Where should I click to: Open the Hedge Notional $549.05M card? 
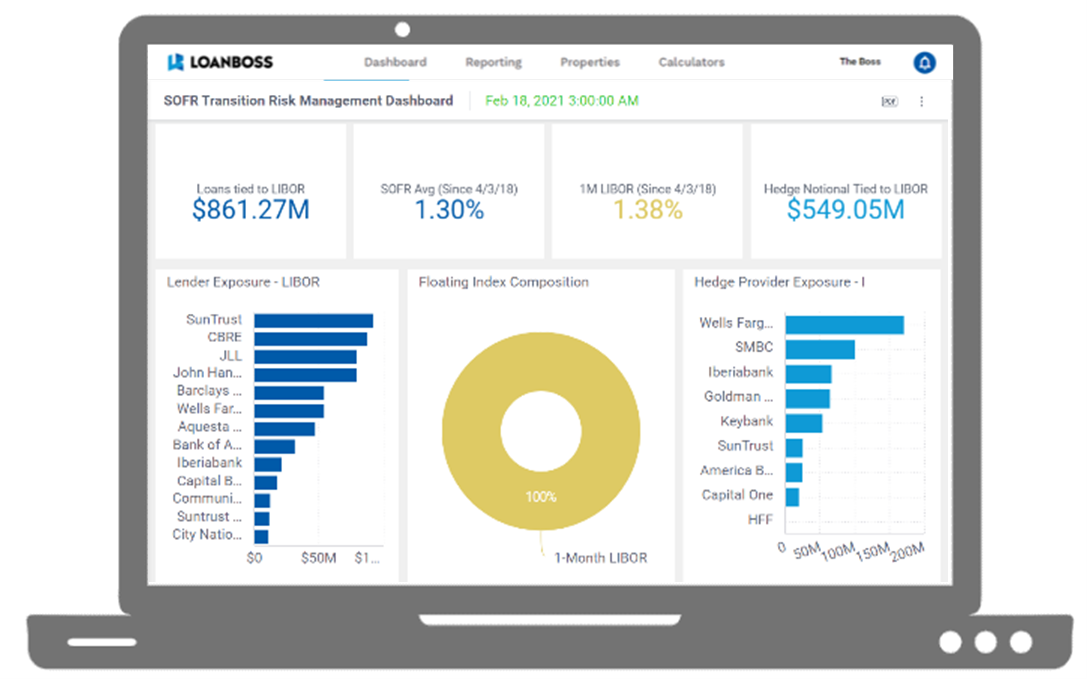pos(846,191)
